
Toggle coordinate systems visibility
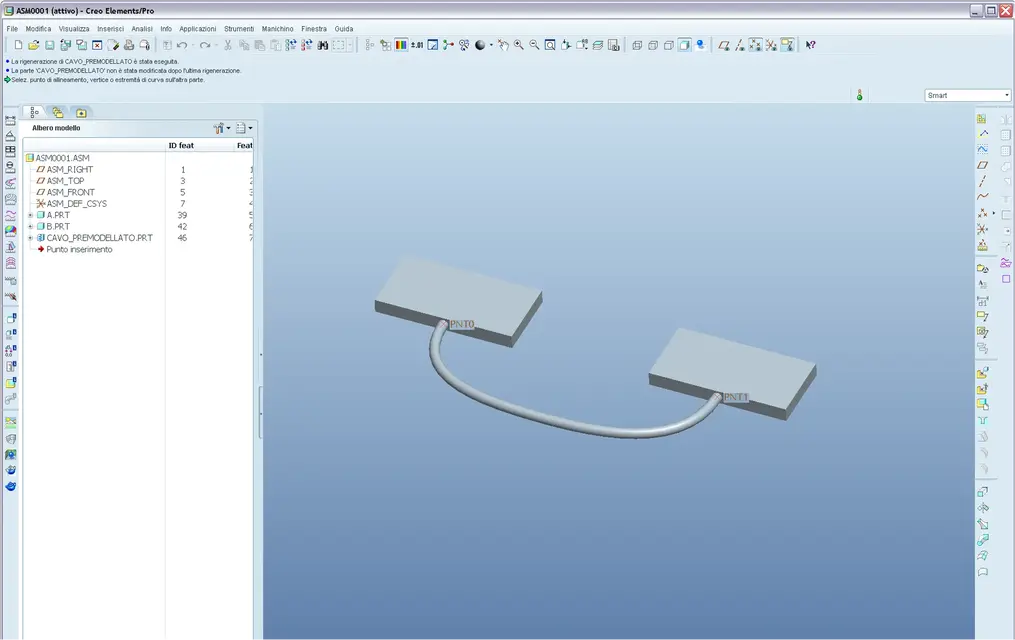tap(771, 45)
